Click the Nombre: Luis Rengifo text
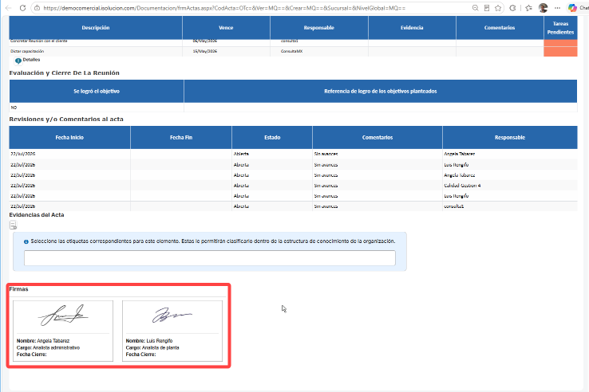 pos(149,341)
